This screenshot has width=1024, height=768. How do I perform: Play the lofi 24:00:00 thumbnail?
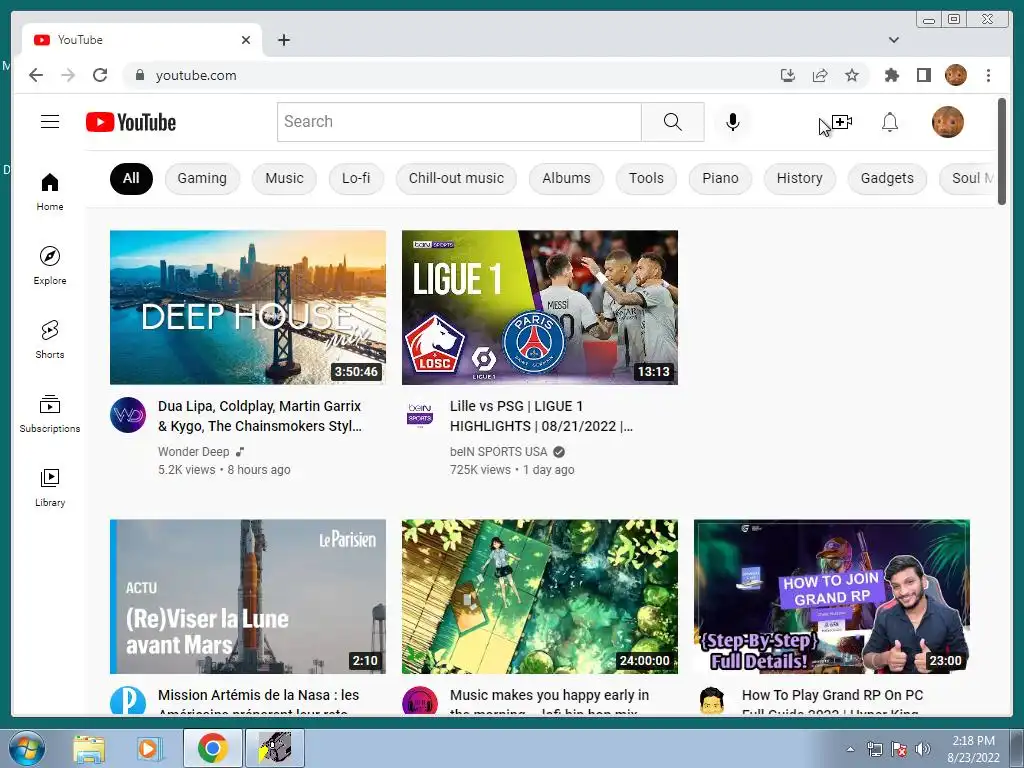pos(539,596)
